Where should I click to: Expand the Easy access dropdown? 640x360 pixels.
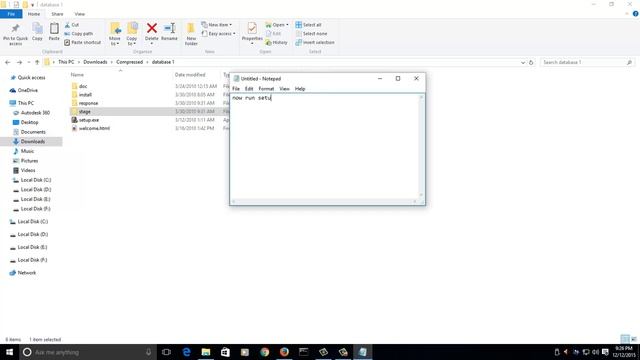point(218,33)
